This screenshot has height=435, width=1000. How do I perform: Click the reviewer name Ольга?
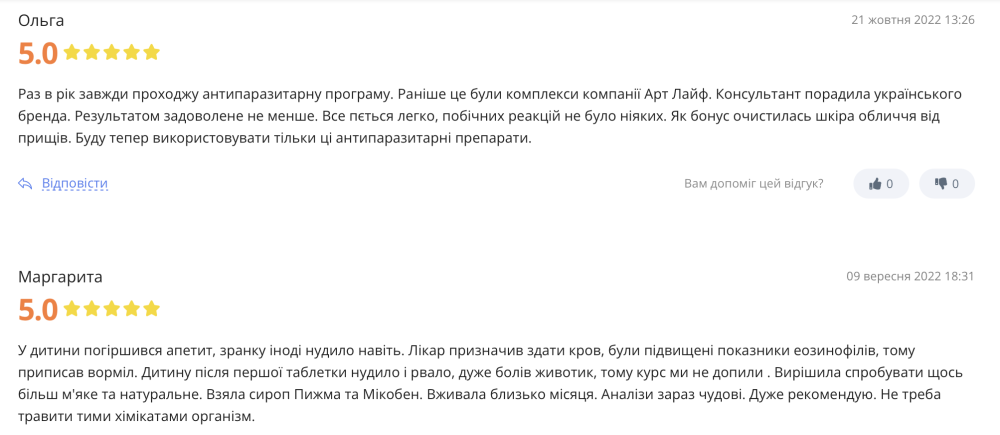tap(41, 20)
